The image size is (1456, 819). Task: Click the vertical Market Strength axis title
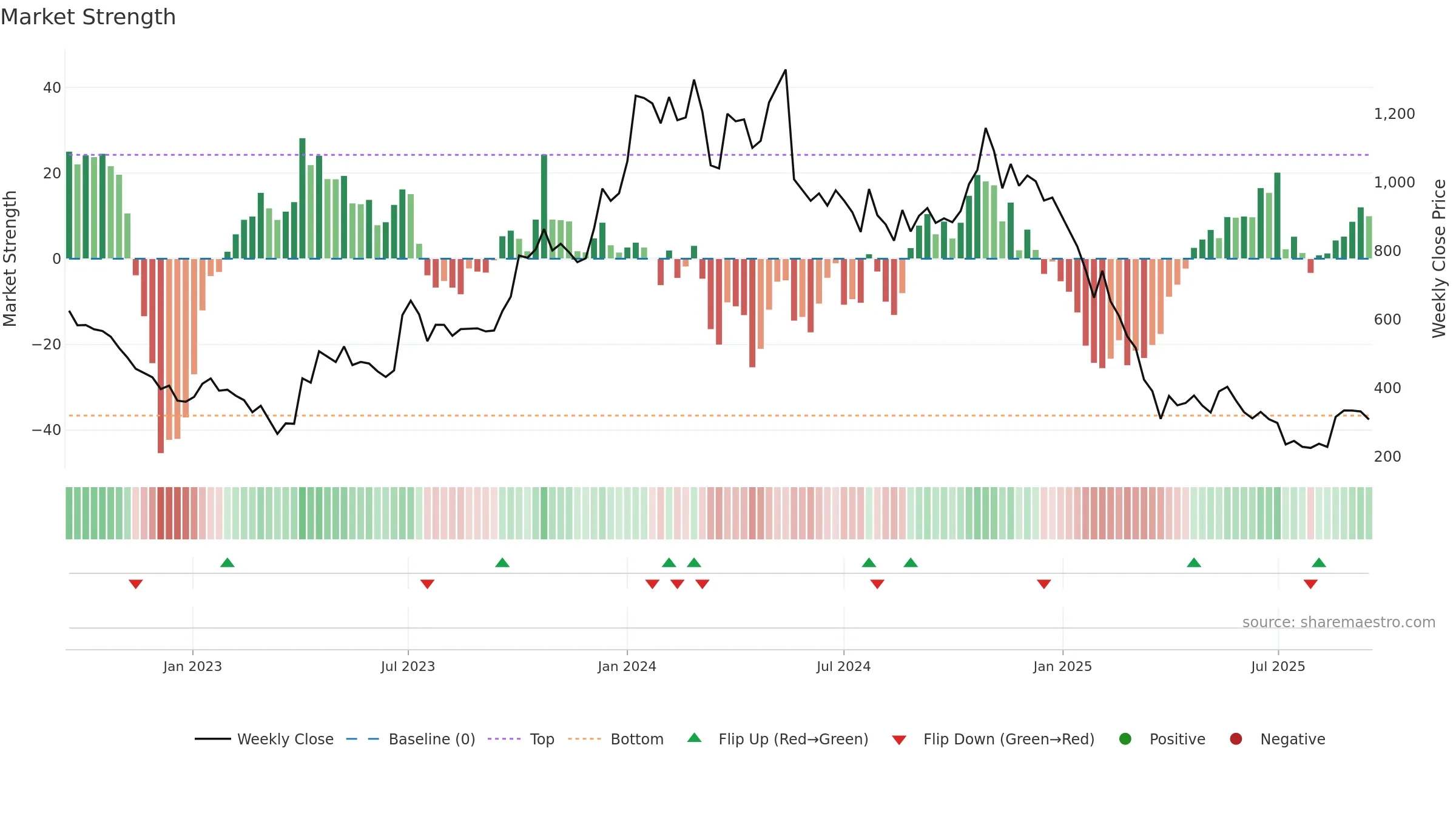click(x=10, y=258)
